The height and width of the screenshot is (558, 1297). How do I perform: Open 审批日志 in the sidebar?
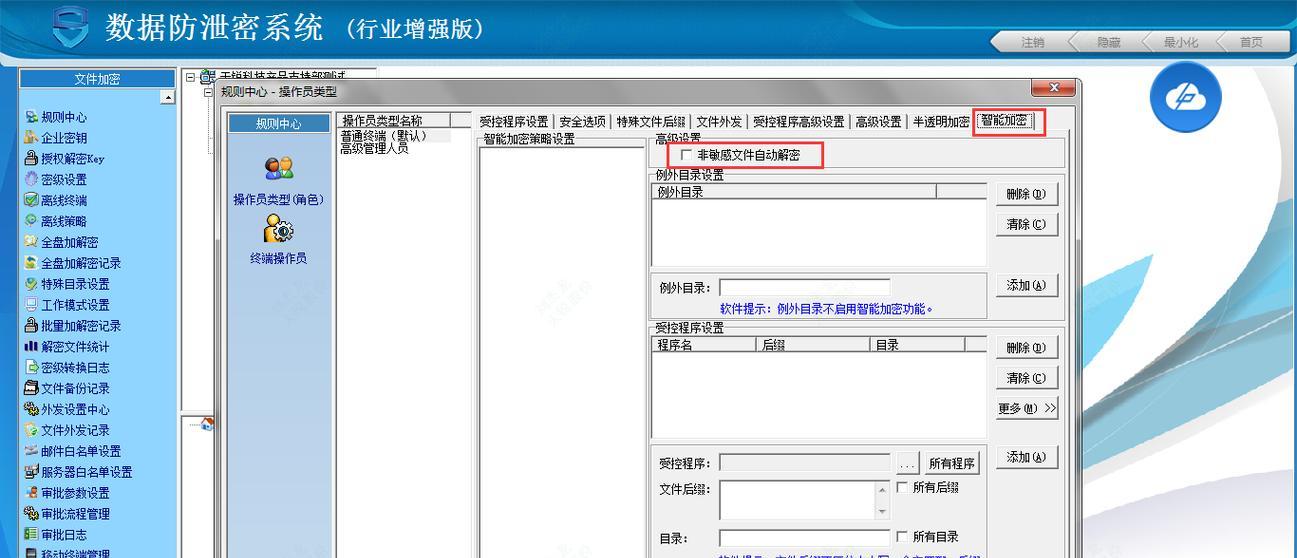tap(56, 535)
